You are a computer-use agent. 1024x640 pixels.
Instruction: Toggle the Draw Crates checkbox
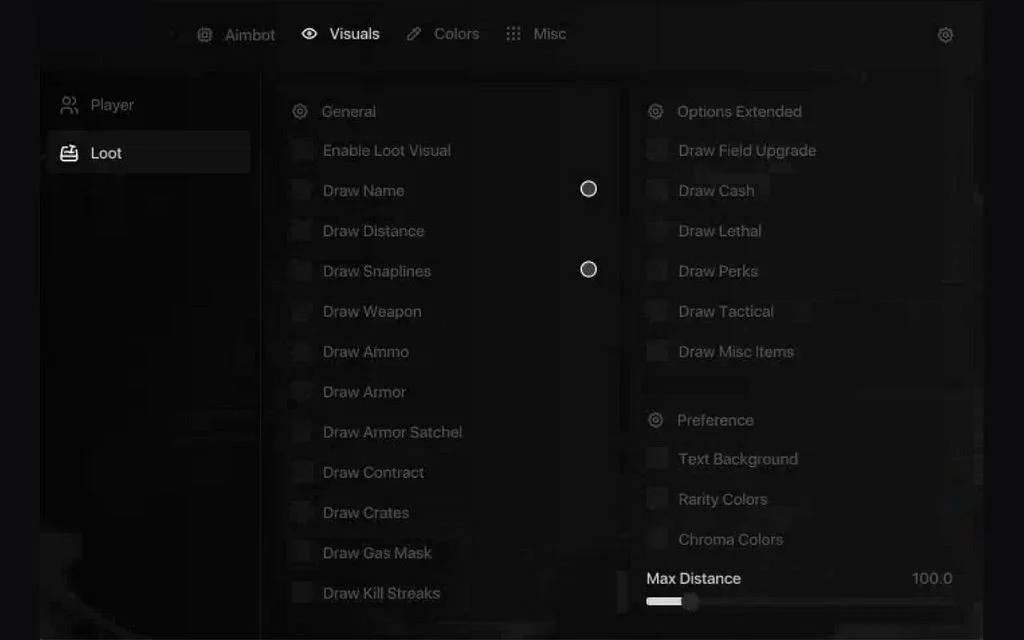click(302, 513)
